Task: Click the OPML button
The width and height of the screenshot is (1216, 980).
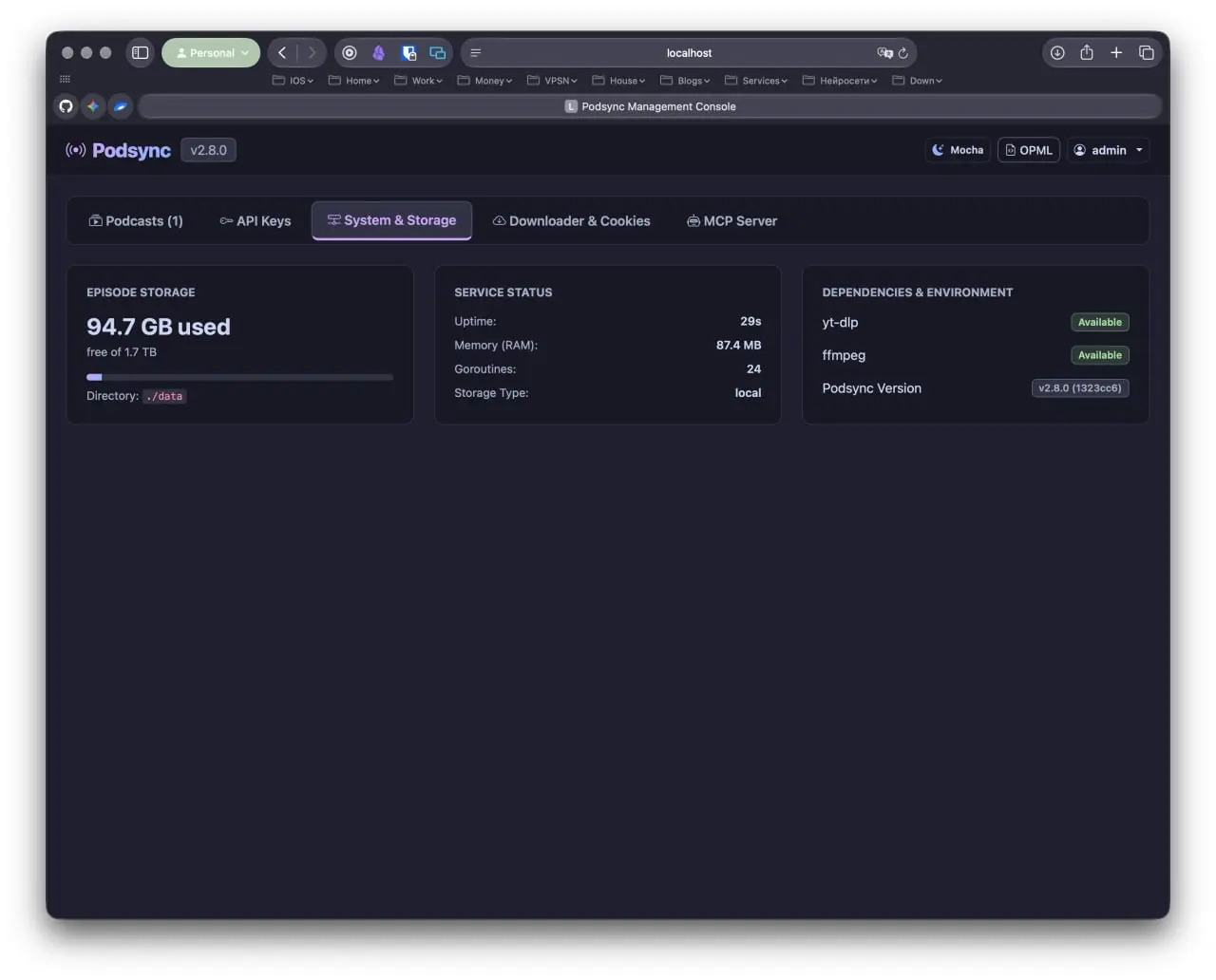Action: tap(1029, 150)
